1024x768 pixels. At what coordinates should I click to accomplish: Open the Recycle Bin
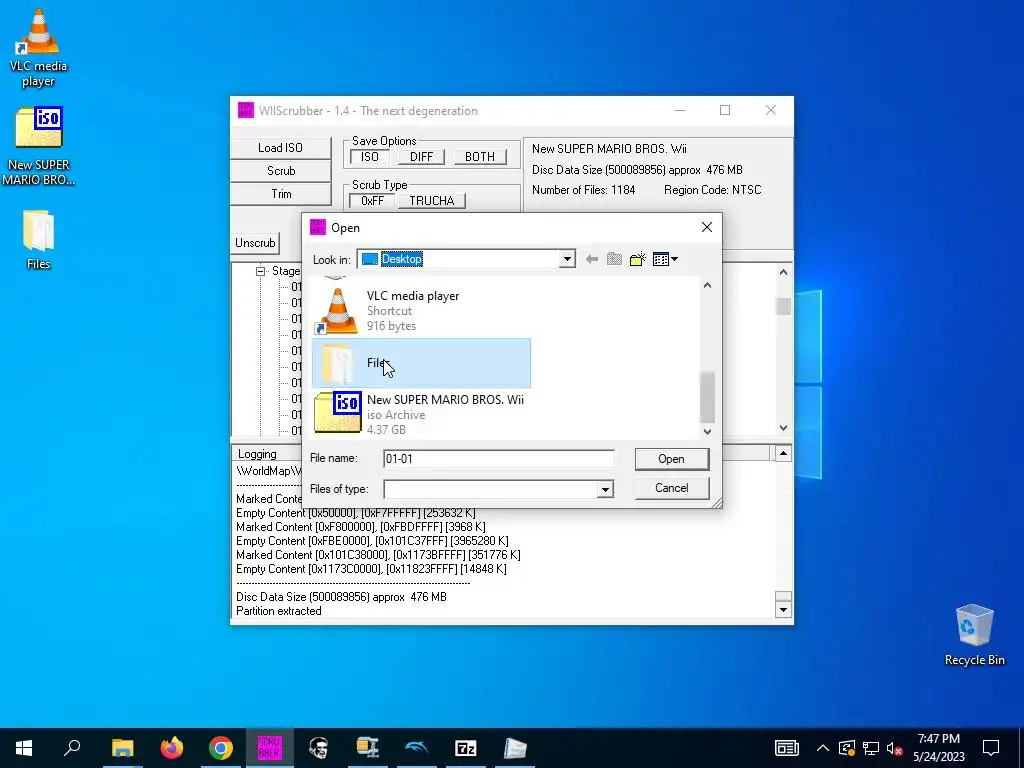click(974, 635)
